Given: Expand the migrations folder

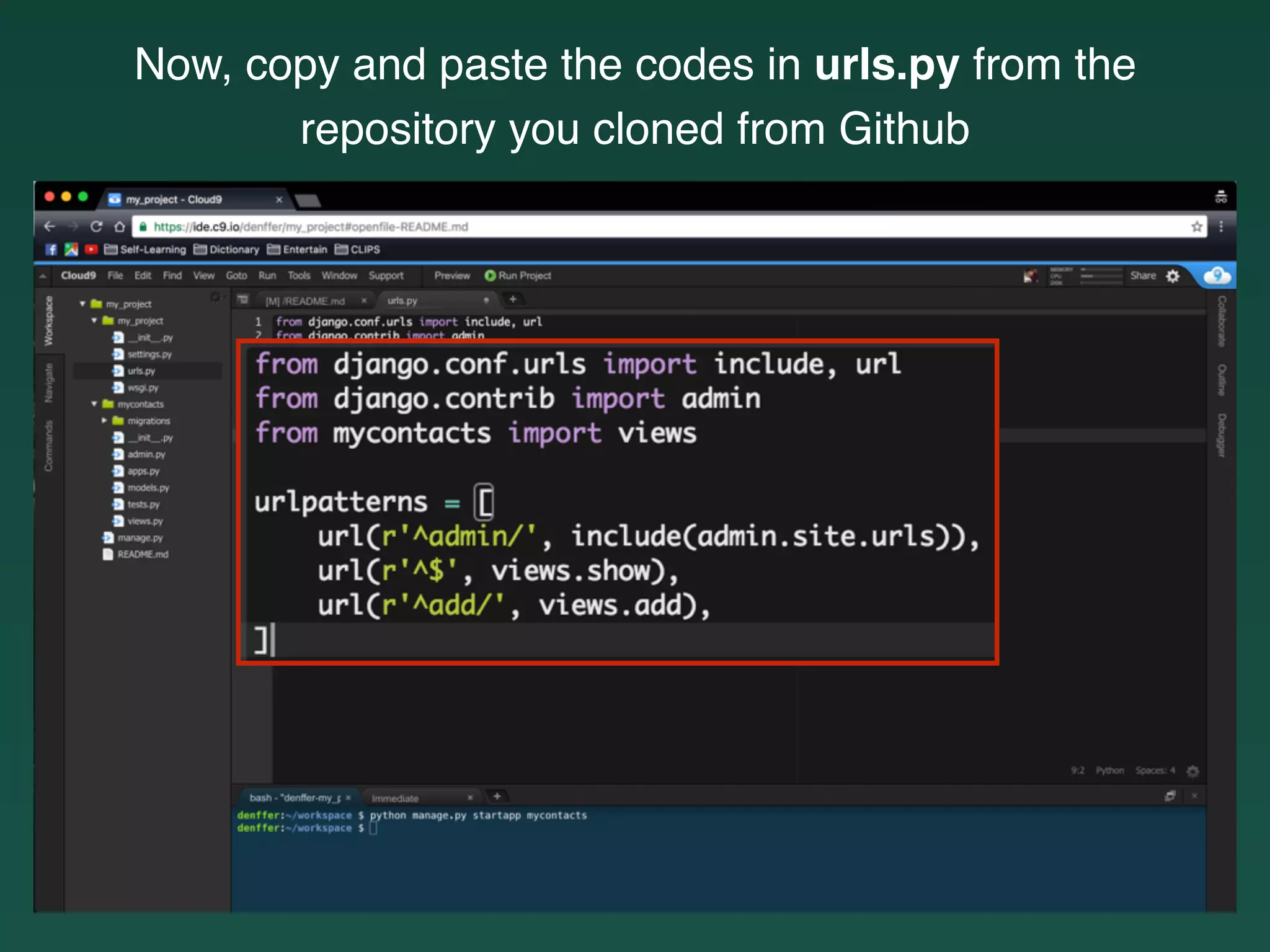Looking at the screenshot, I should click(x=104, y=421).
